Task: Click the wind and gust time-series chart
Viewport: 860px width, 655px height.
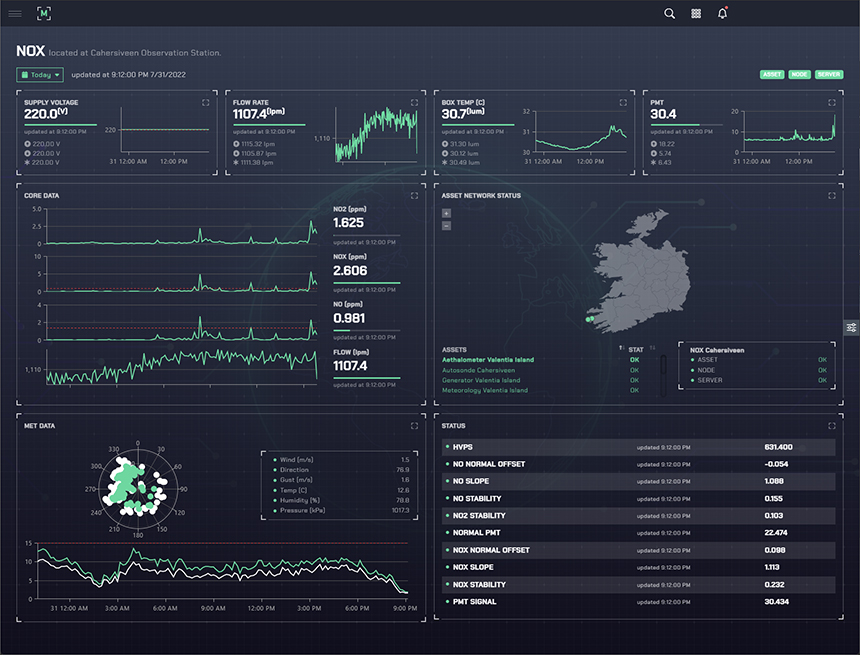Action: 222,571
